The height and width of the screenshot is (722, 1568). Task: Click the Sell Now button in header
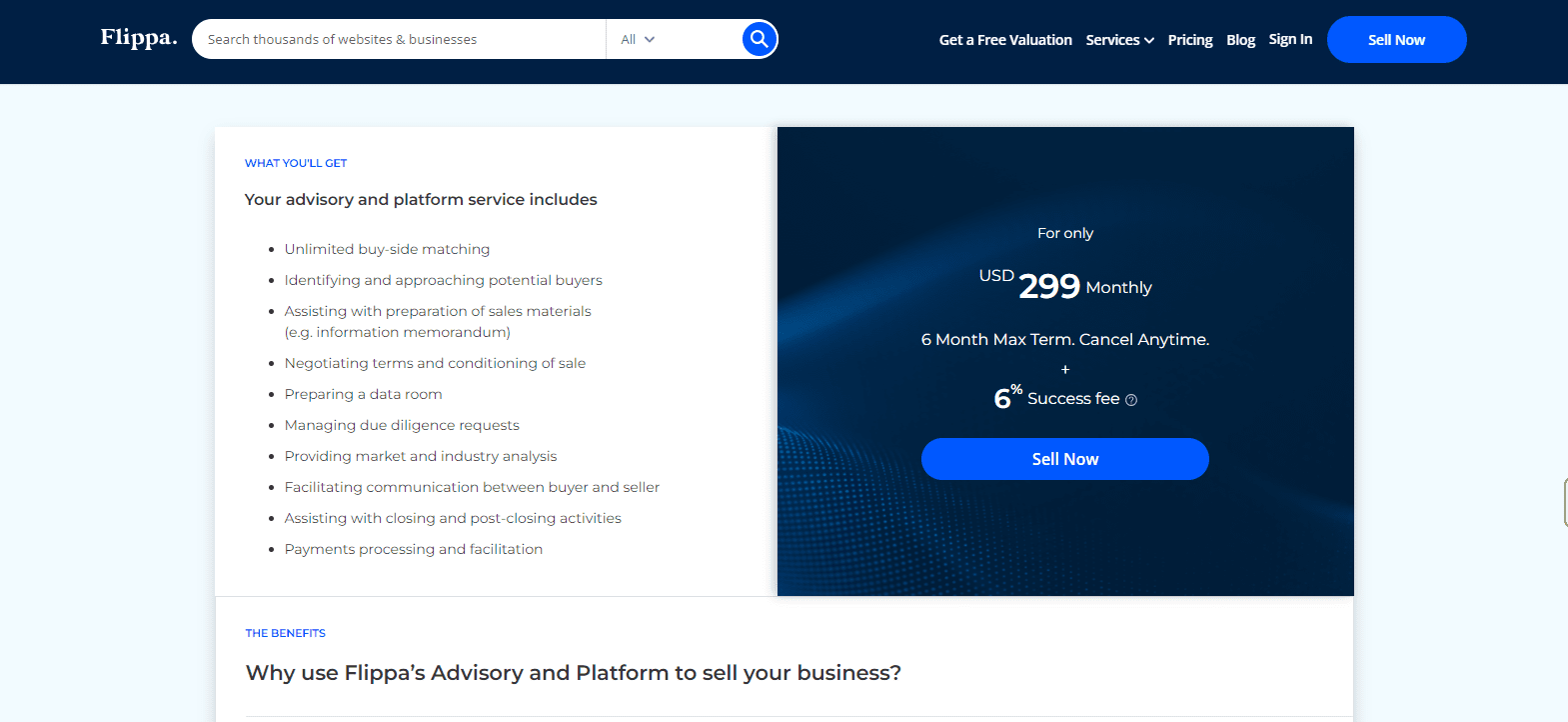click(1397, 40)
